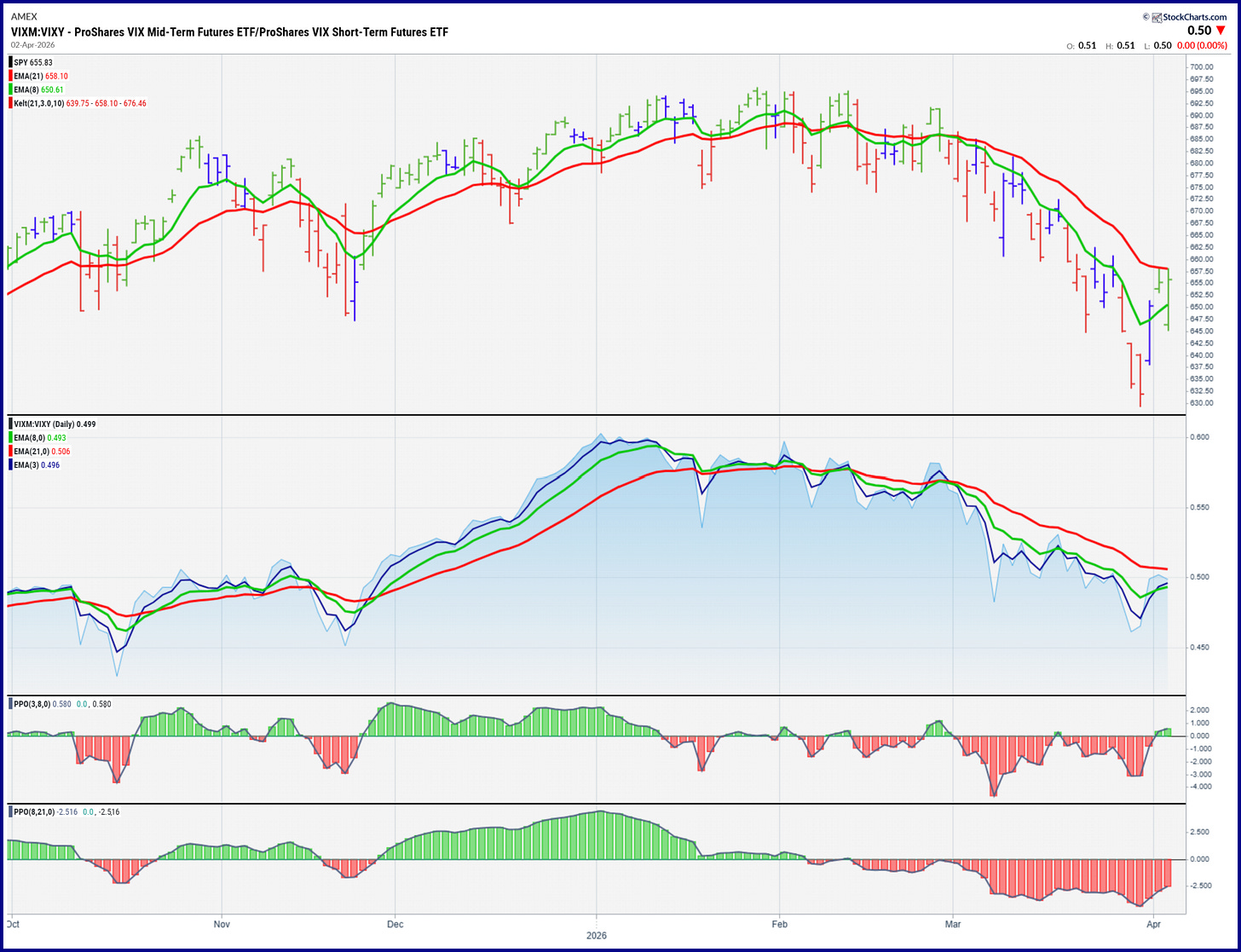Click the Dec label on the time axis

[x=395, y=923]
